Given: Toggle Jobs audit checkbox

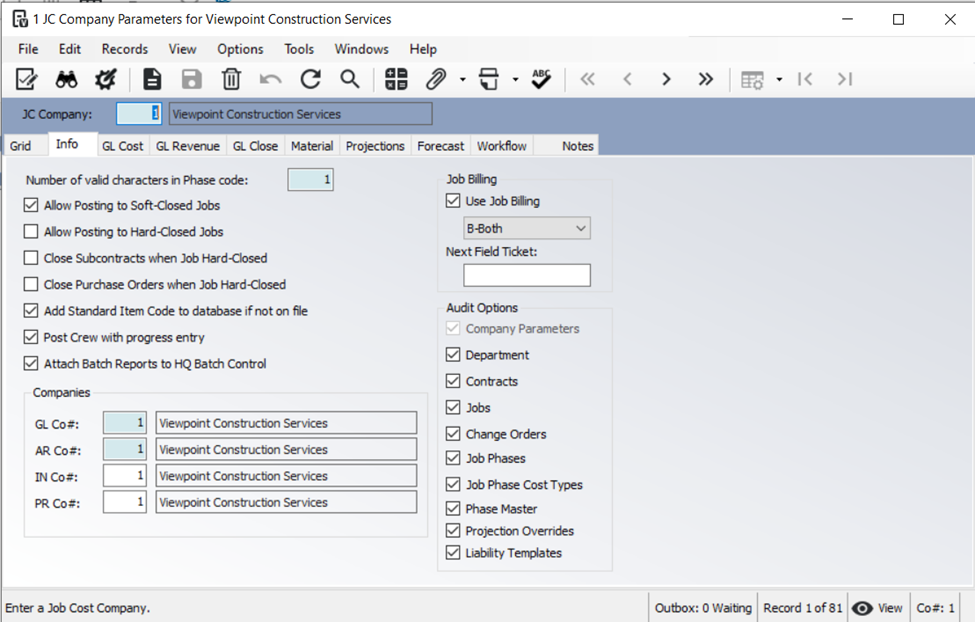Looking at the screenshot, I should [x=453, y=407].
